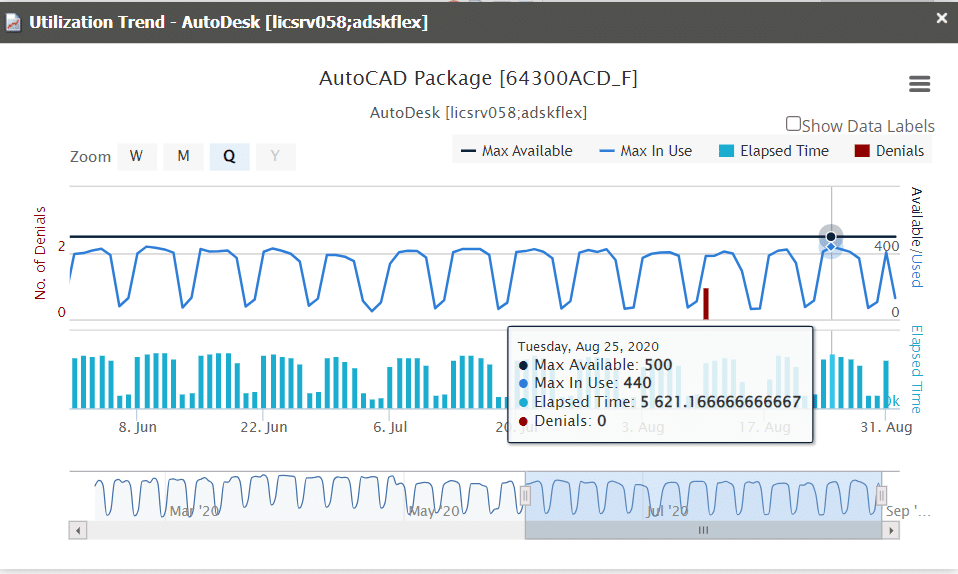This screenshot has width=958, height=574.
Task: Click Mar '20 label in navigator
Action: (x=194, y=511)
